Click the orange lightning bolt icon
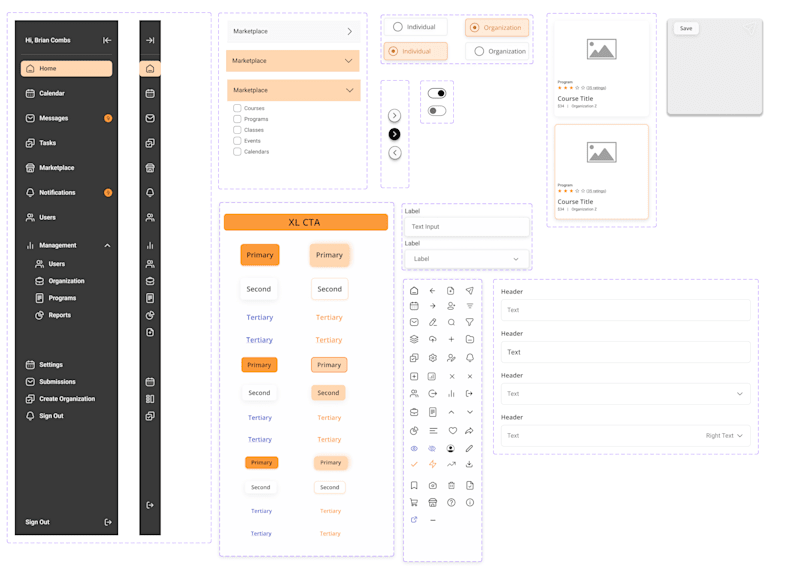 pos(433,464)
